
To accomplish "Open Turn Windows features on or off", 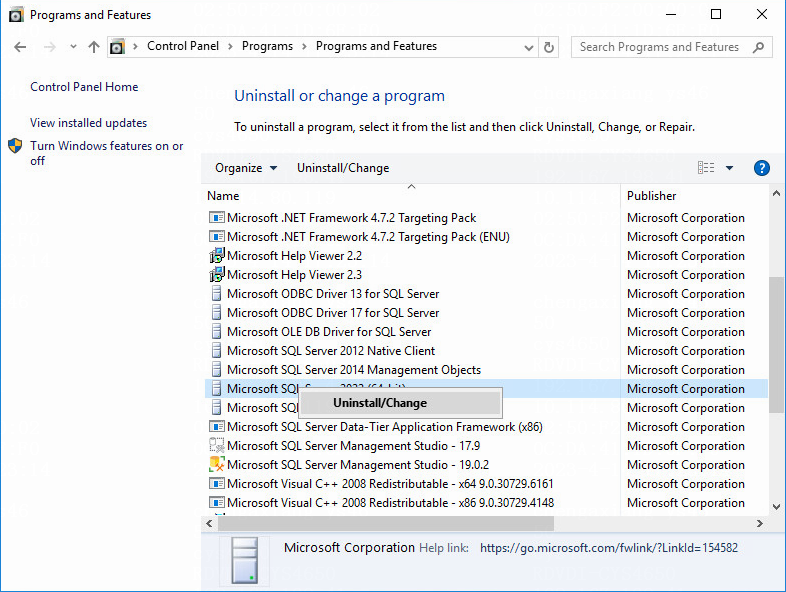I will click(107, 153).
